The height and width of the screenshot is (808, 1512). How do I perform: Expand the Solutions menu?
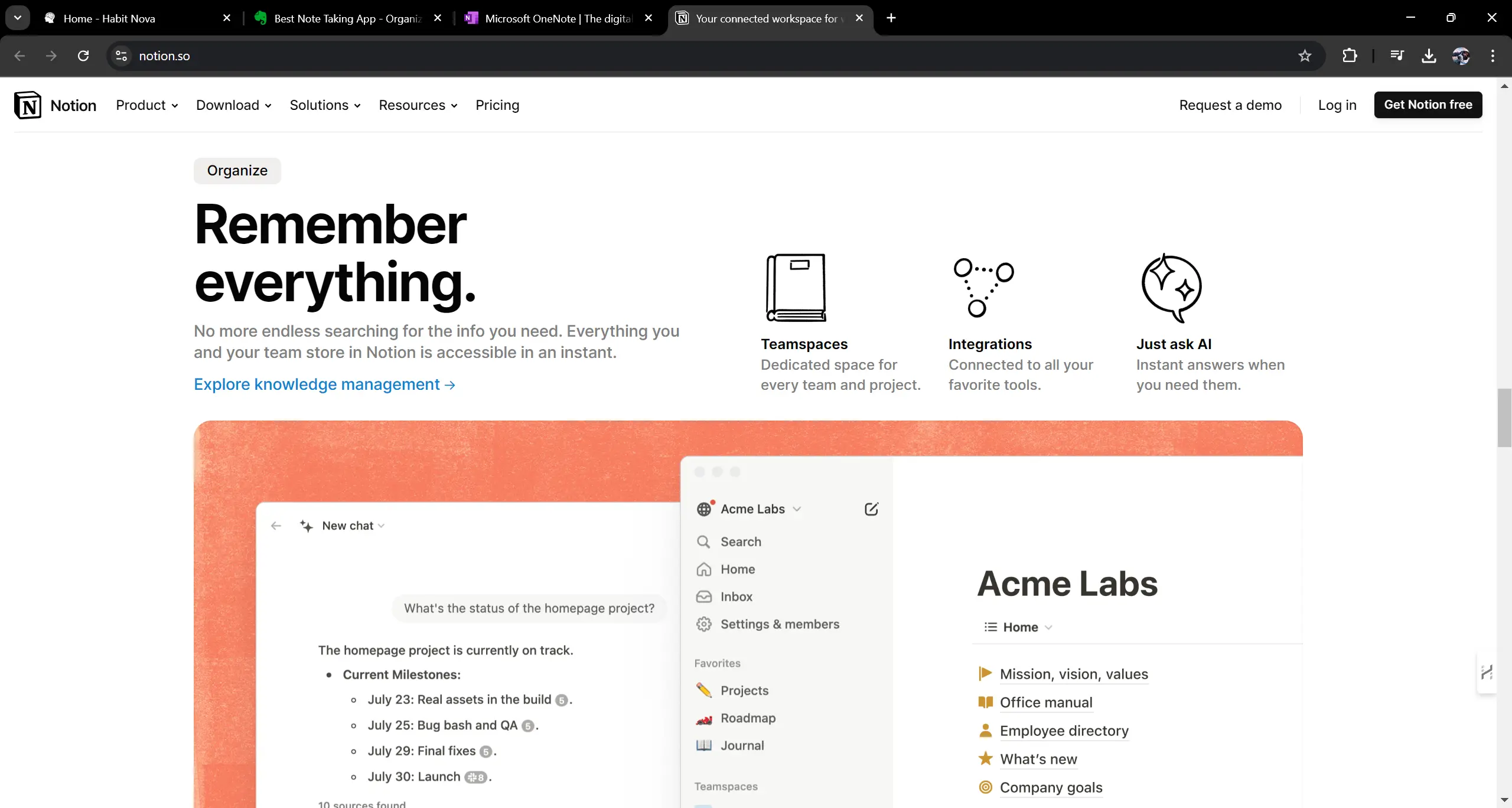(x=325, y=105)
